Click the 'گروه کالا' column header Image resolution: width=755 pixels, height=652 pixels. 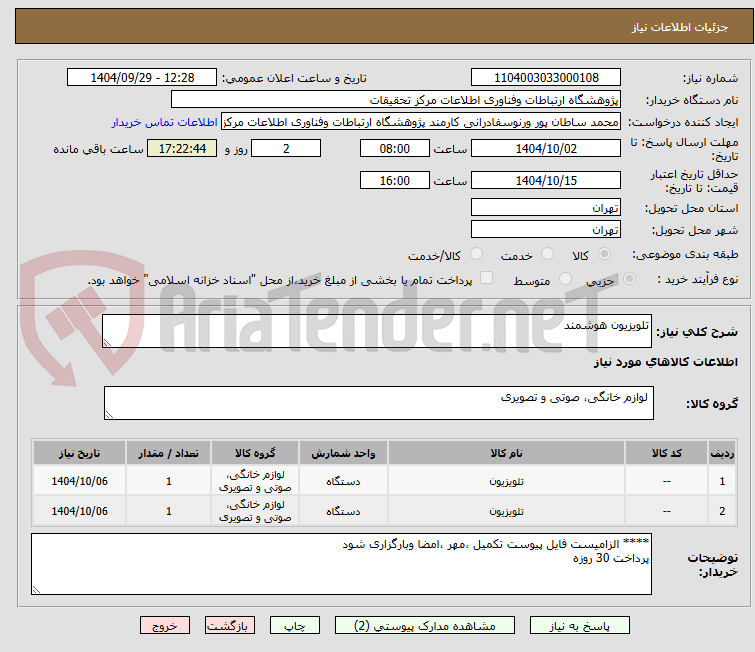coord(255,453)
